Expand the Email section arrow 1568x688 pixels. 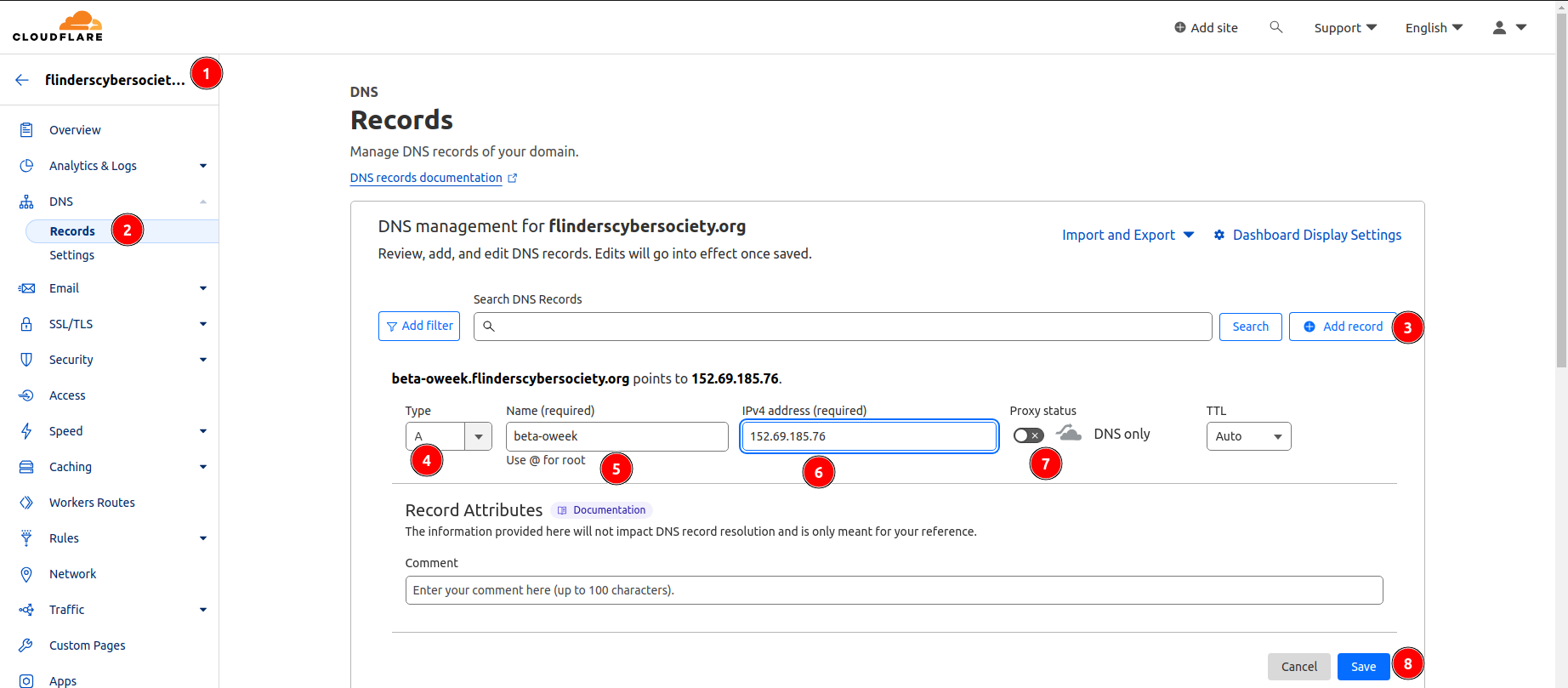click(x=203, y=288)
